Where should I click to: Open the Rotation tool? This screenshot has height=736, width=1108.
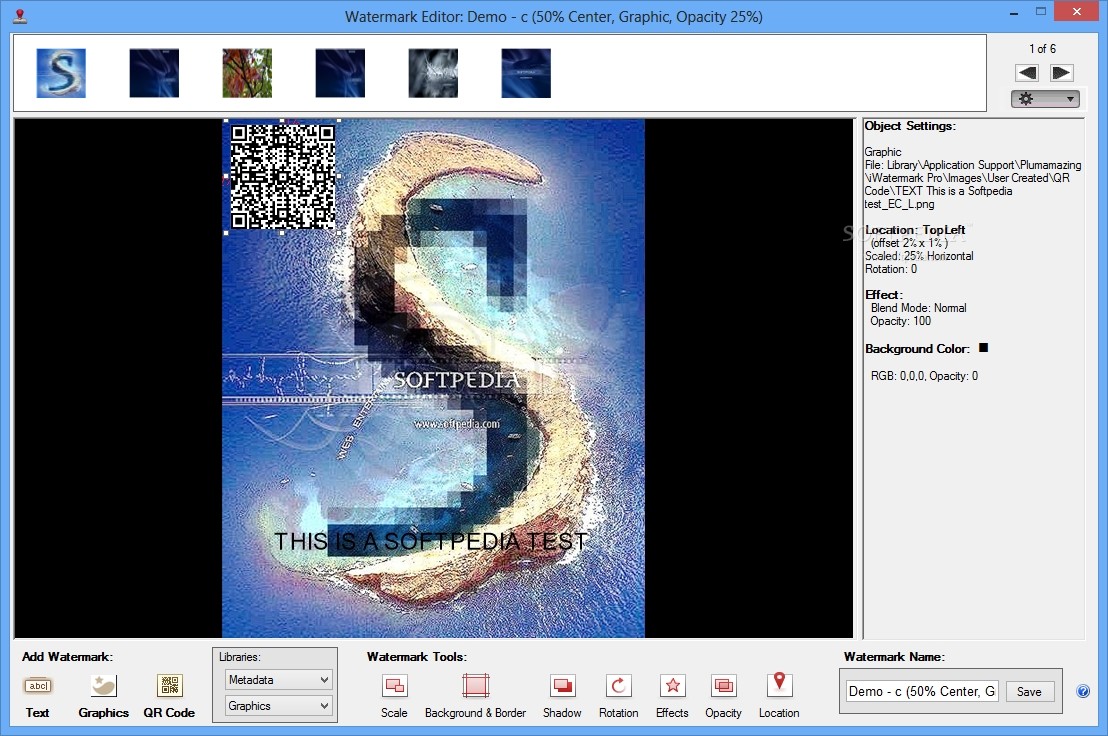point(618,686)
